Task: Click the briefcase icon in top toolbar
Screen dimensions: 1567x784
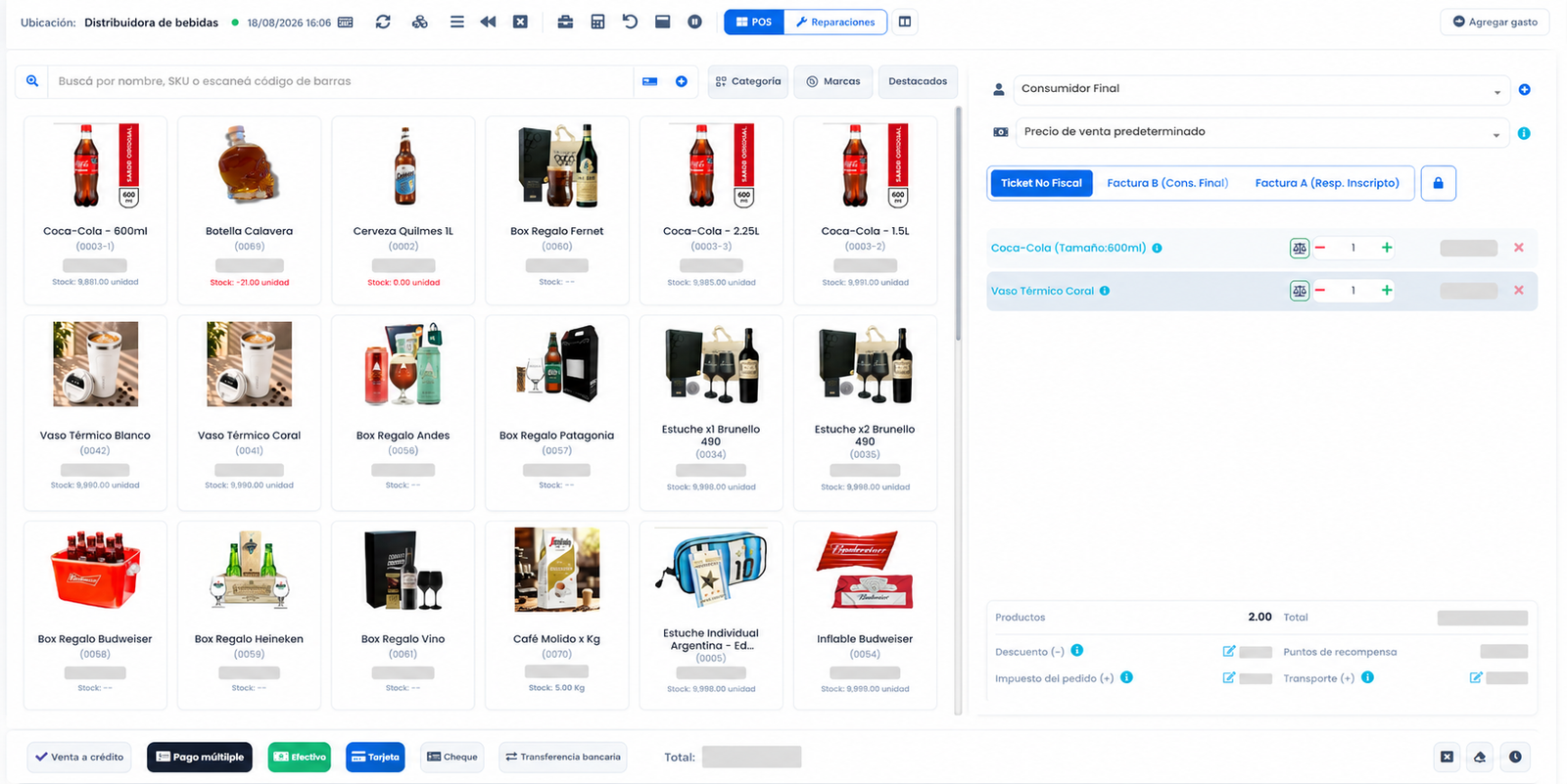Action: 565,22
